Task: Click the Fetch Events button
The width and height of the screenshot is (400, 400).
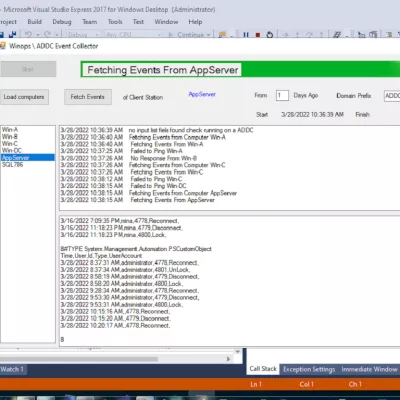Action: pyautogui.click(x=88, y=97)
